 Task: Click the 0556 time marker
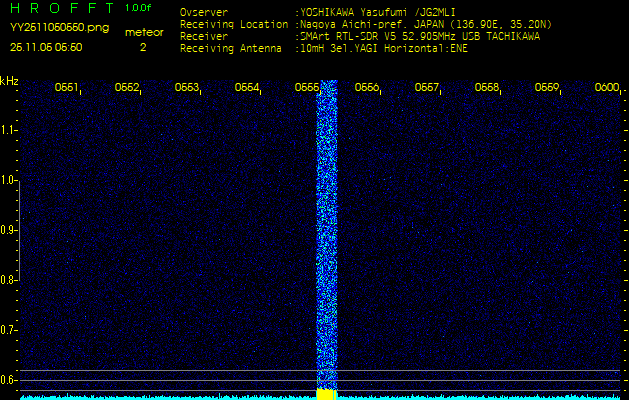tap(367, 87)
